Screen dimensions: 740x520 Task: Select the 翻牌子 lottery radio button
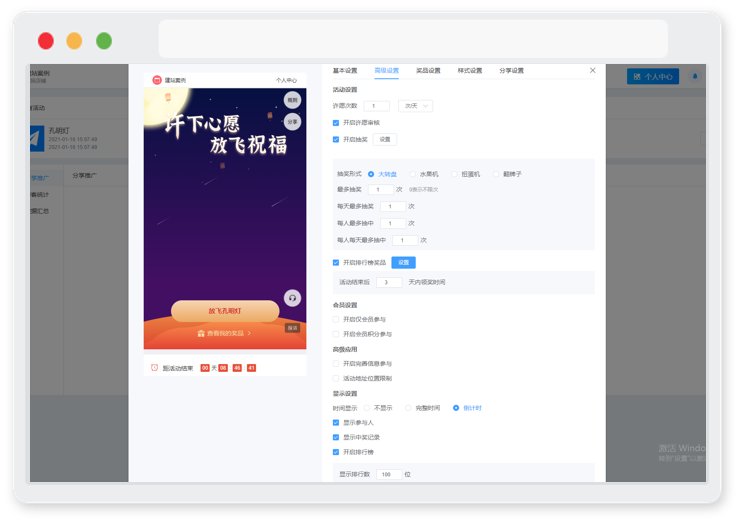point(496,174)
